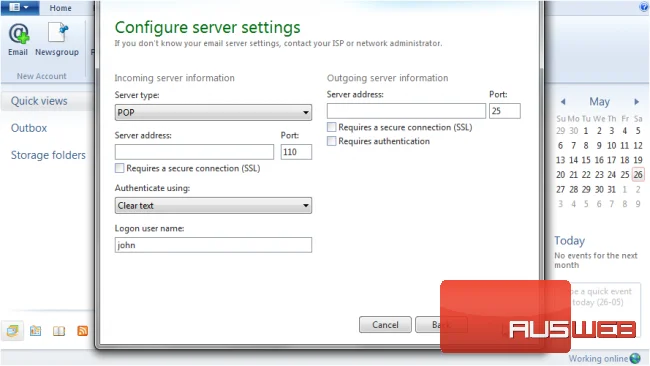Open the Server type POP dropdown
Image resolution: width=650 pixels, height=366 pixels.
(213, 112)
